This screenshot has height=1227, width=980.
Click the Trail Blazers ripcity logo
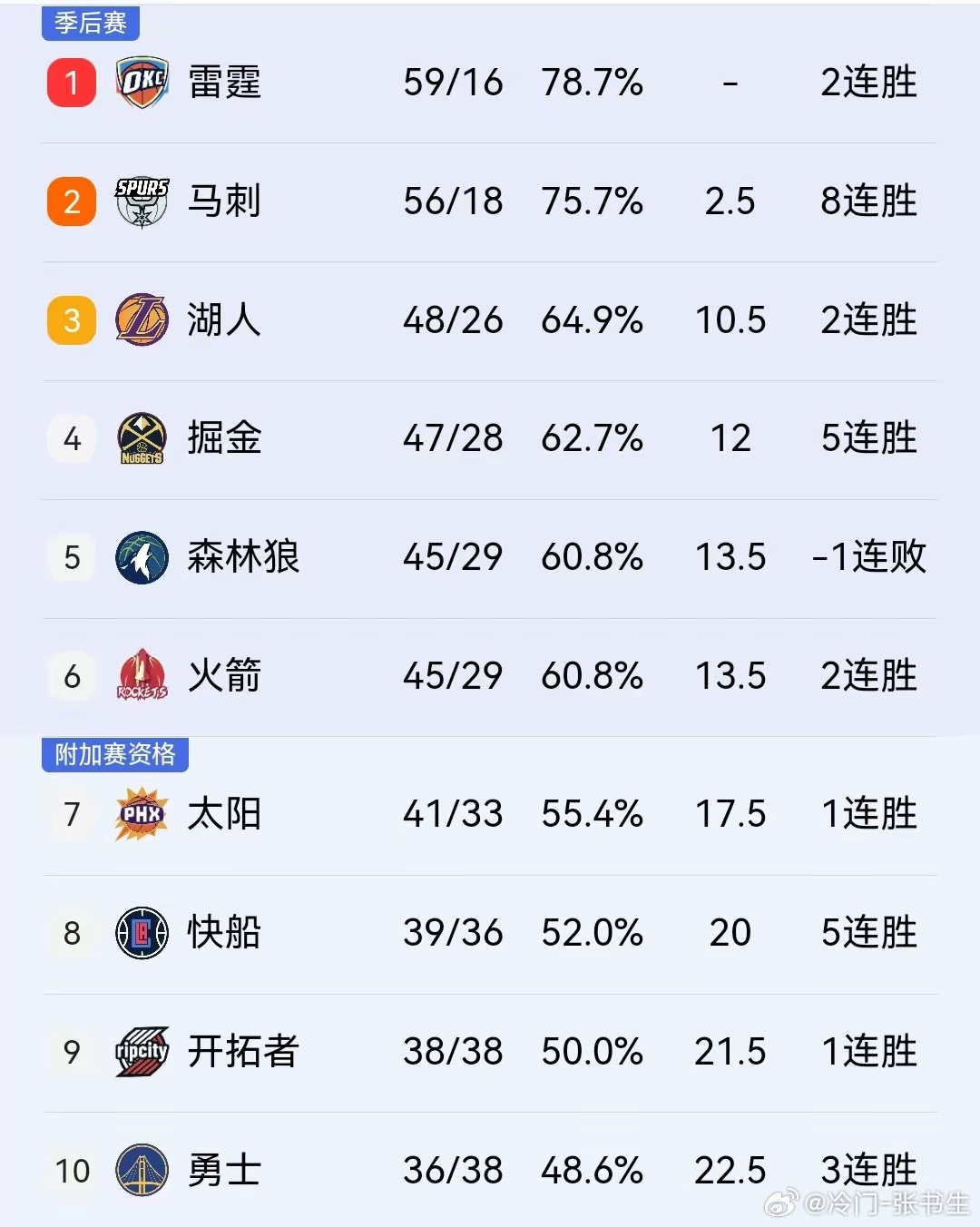click(x=141, y=1052)
